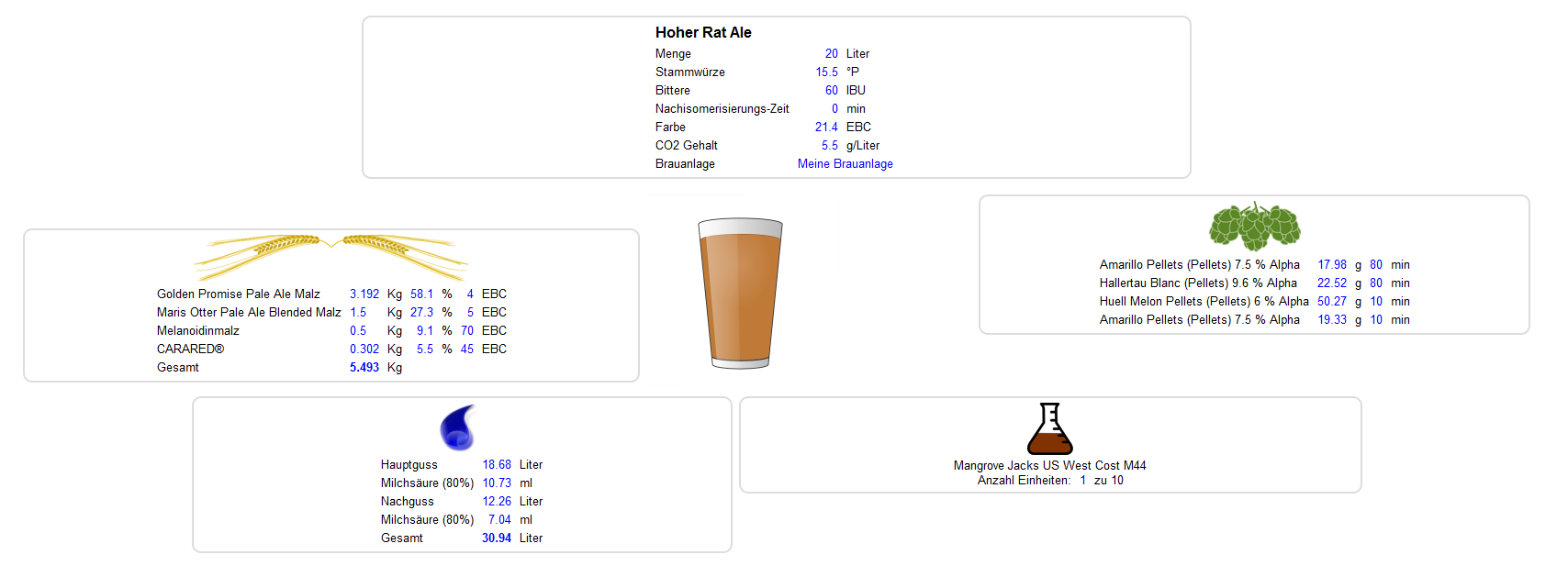Open the Meine Brauanlage link

click(x=845, y=164)
